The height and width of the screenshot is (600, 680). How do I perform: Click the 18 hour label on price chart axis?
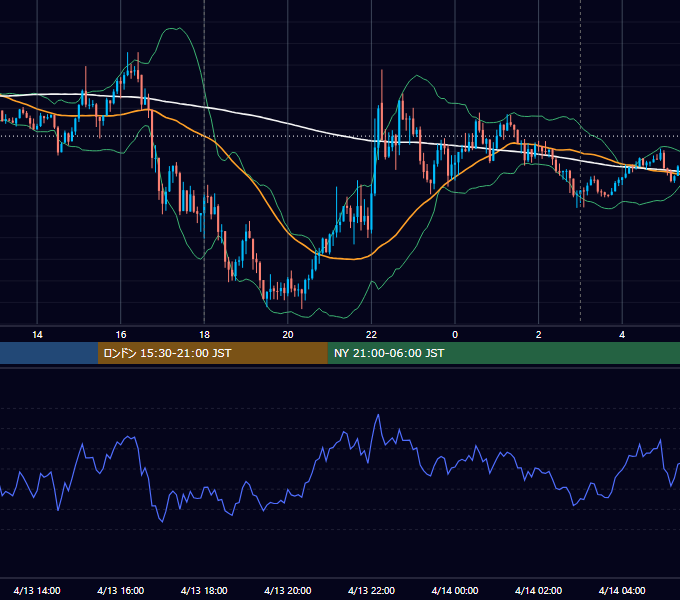204,335
